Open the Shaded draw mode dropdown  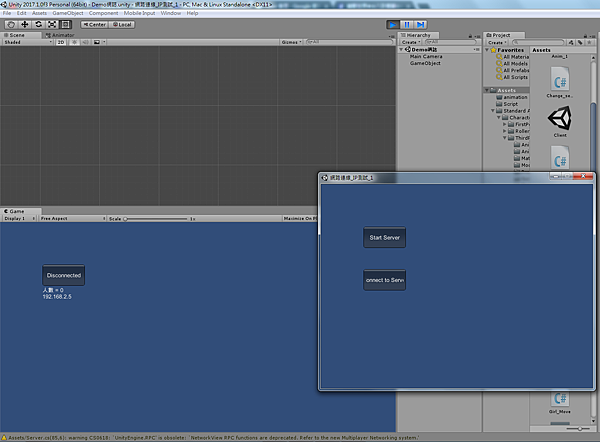point(28,42)
